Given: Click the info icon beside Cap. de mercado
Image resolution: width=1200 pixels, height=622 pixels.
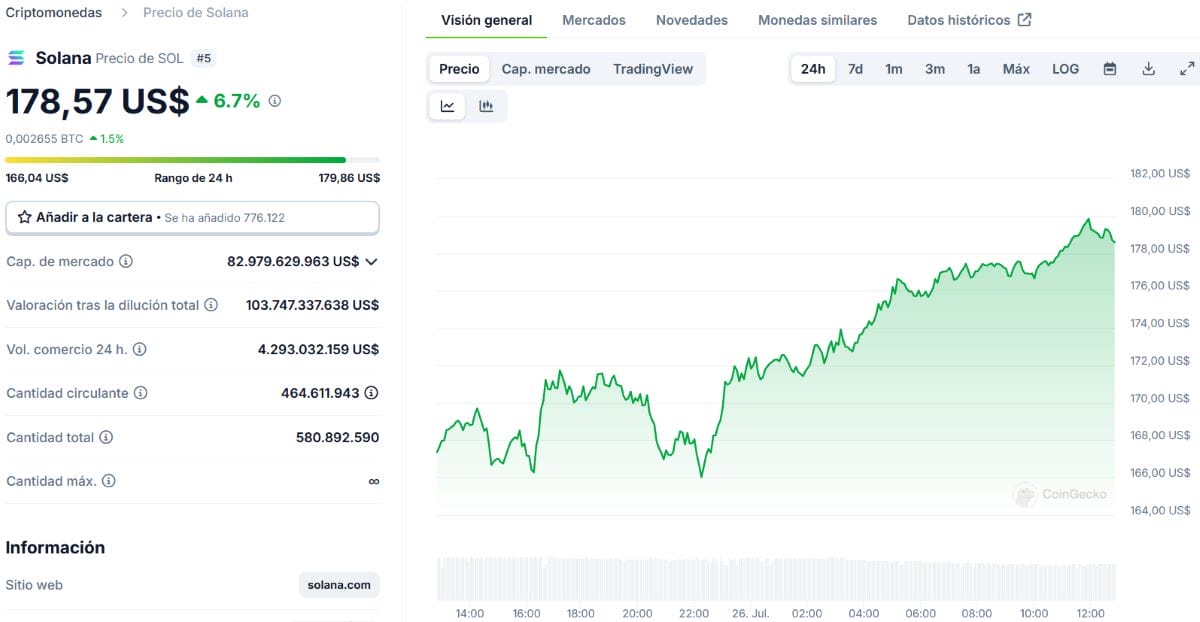Looking at the screenshot, I should point(126,261).
